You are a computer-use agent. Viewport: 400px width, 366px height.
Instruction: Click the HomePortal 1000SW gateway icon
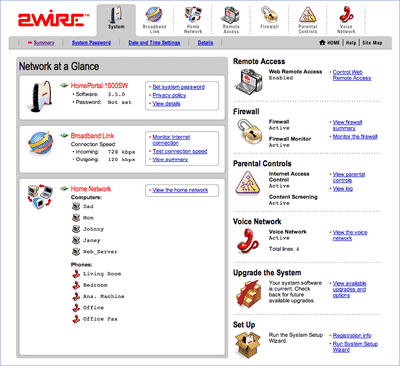point(41,96)
